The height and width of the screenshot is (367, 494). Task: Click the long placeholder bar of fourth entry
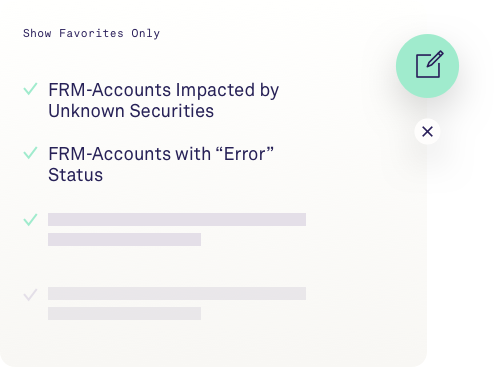(177, 293)
